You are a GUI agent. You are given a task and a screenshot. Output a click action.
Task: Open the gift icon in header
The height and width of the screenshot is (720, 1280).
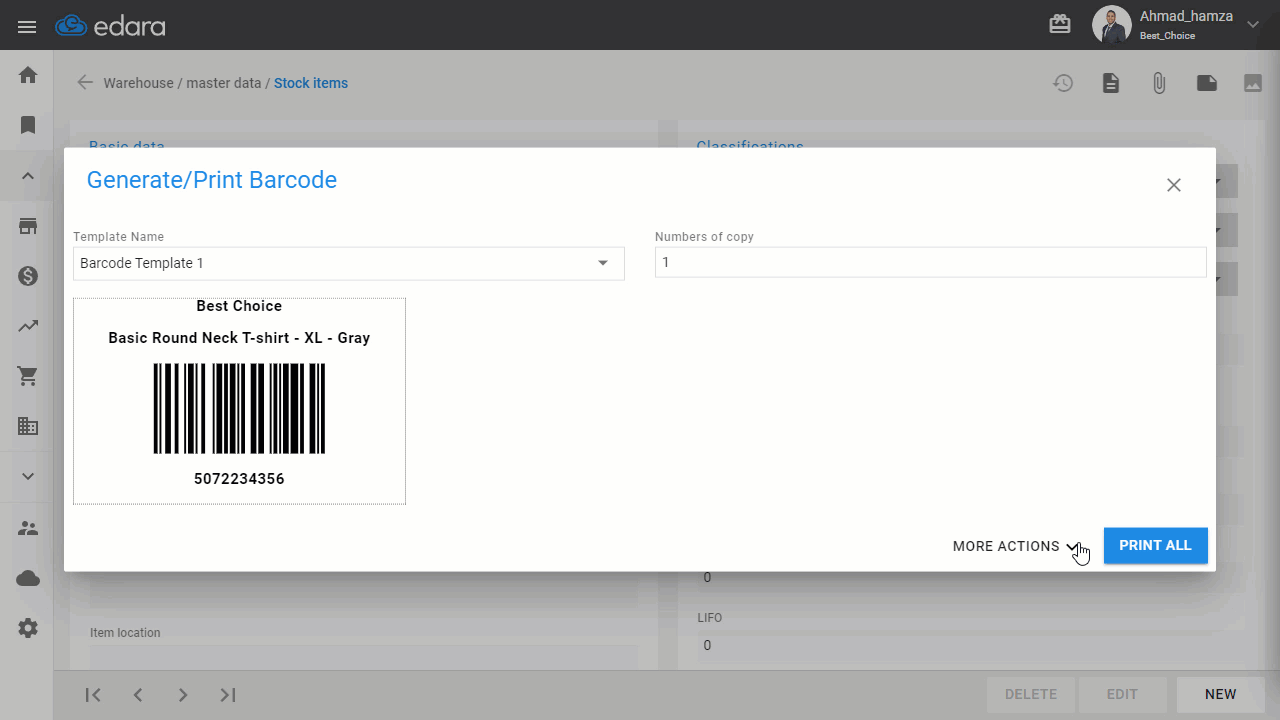click(1060, 24)
